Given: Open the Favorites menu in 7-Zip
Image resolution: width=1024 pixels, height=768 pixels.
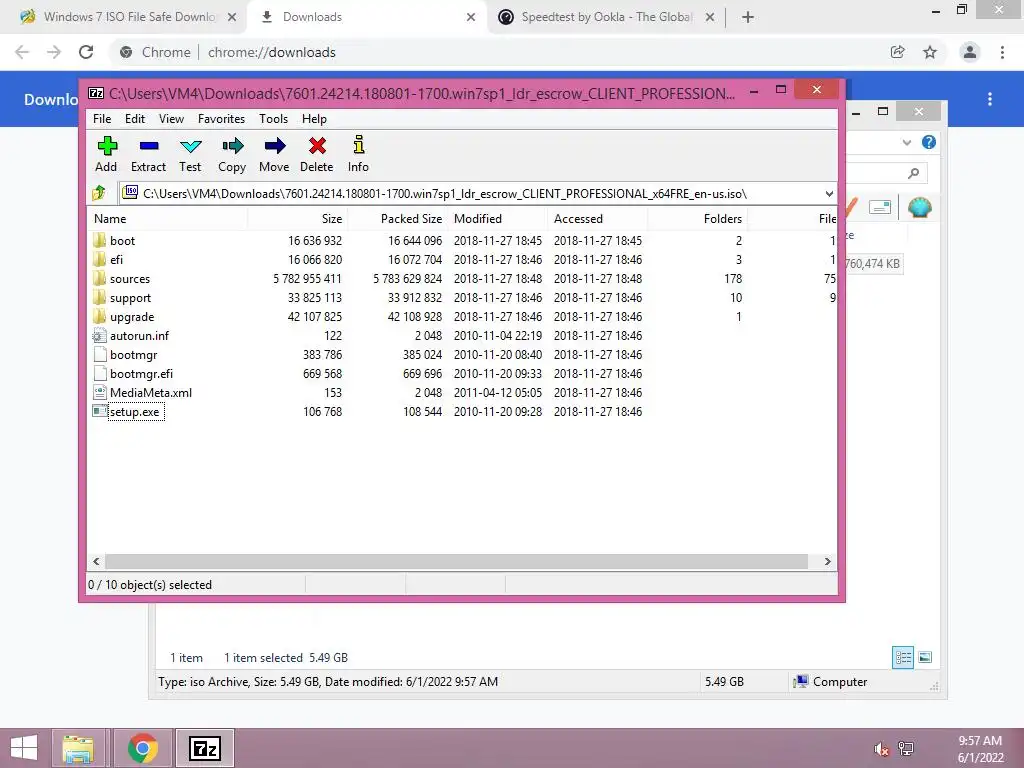Looking at the screenshot, I should [221, 119].
